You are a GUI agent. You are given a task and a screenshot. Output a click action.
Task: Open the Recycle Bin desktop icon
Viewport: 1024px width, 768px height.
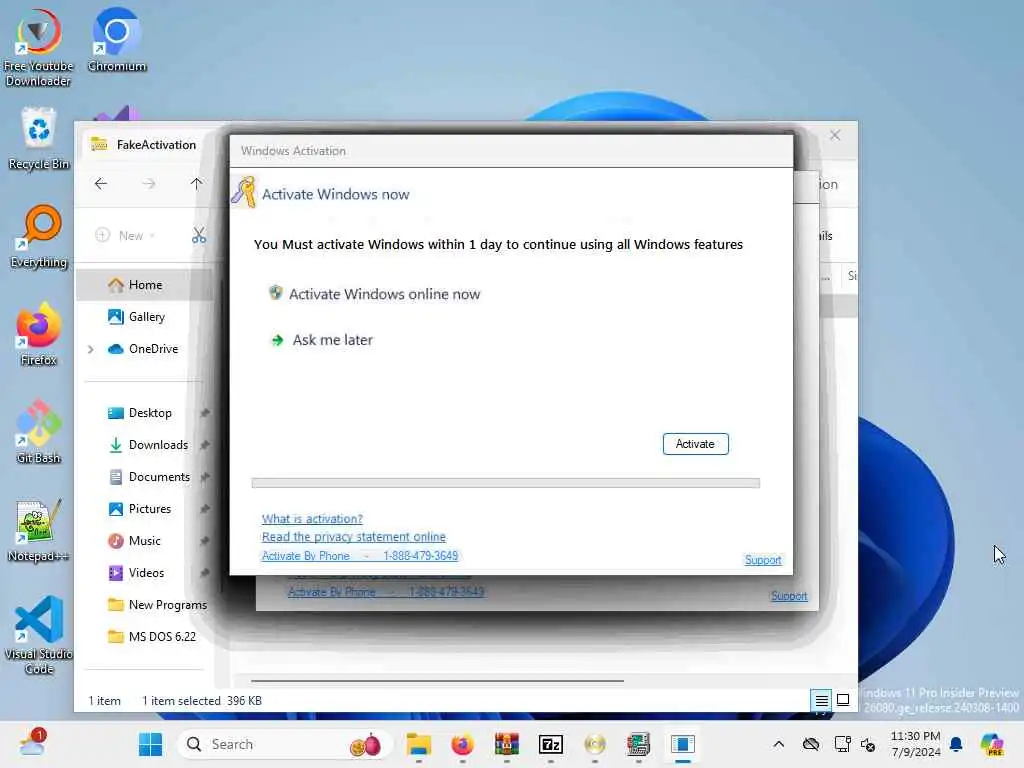[39, 138]
